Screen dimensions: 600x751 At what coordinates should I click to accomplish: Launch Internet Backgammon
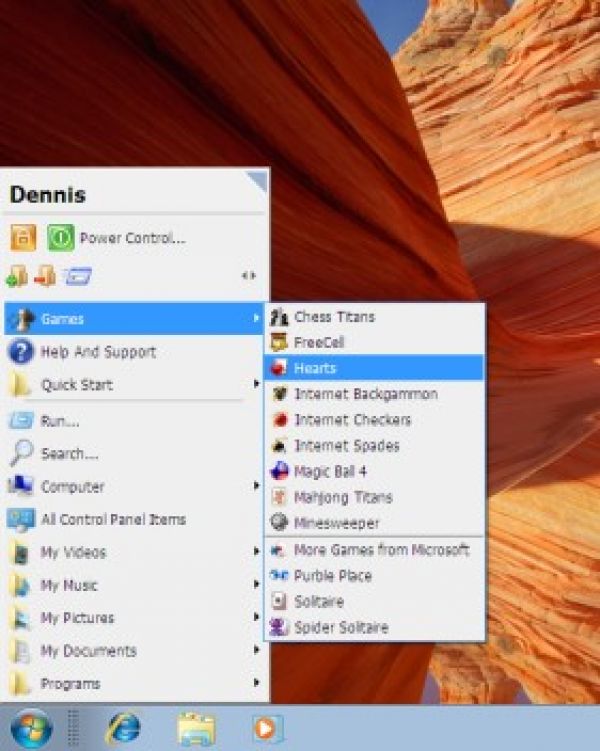point(374,394)
